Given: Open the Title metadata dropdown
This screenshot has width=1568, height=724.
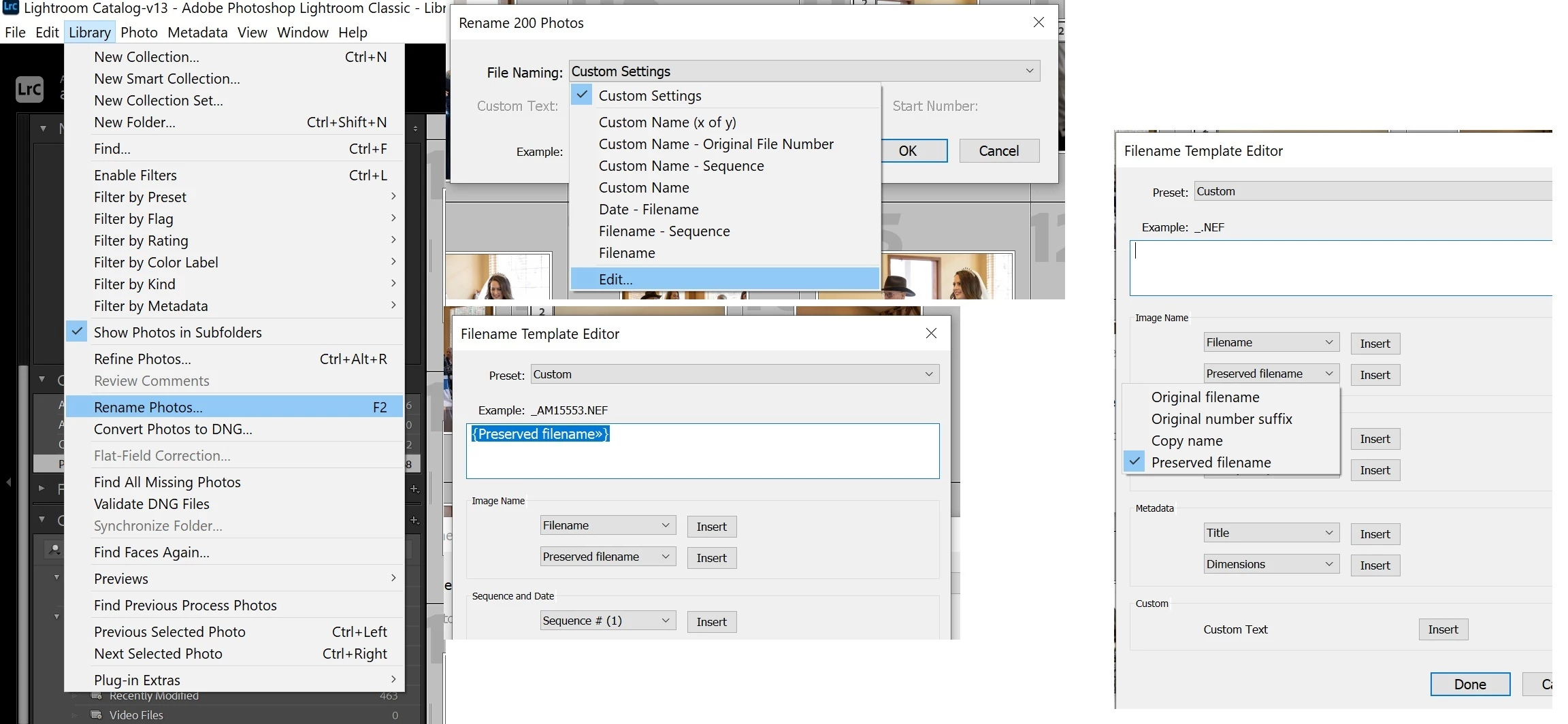Looking at the screenshot, I should 1271,533.
